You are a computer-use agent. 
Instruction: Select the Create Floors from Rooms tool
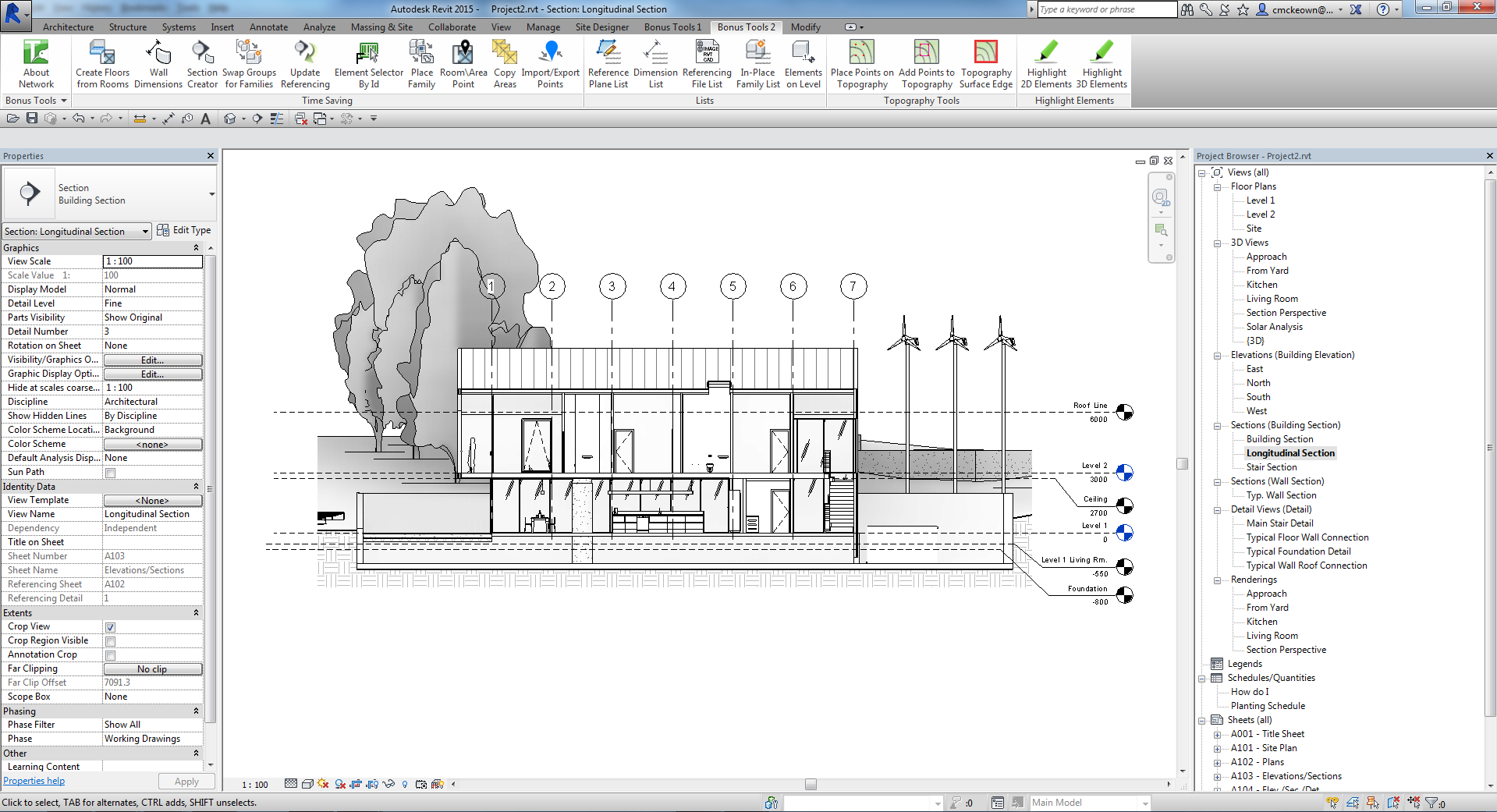(101, 62)
